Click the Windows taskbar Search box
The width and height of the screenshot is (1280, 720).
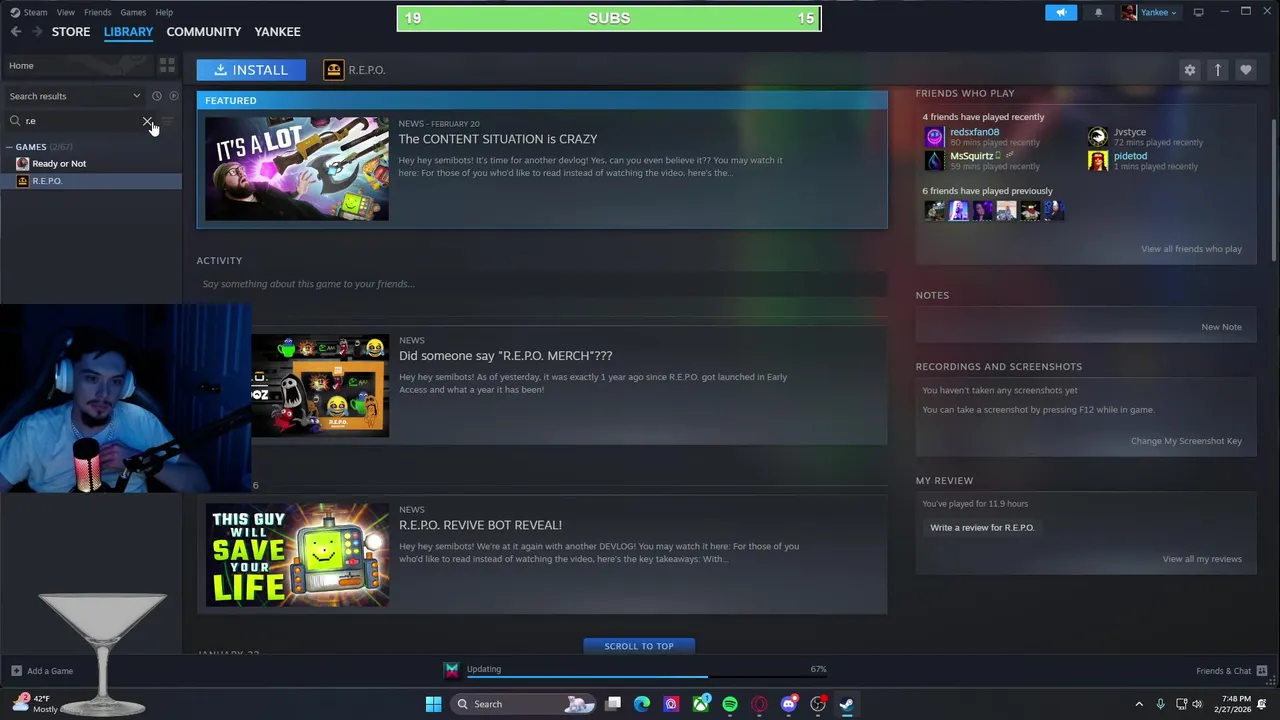pyautogui.click(x=523, y=704)
